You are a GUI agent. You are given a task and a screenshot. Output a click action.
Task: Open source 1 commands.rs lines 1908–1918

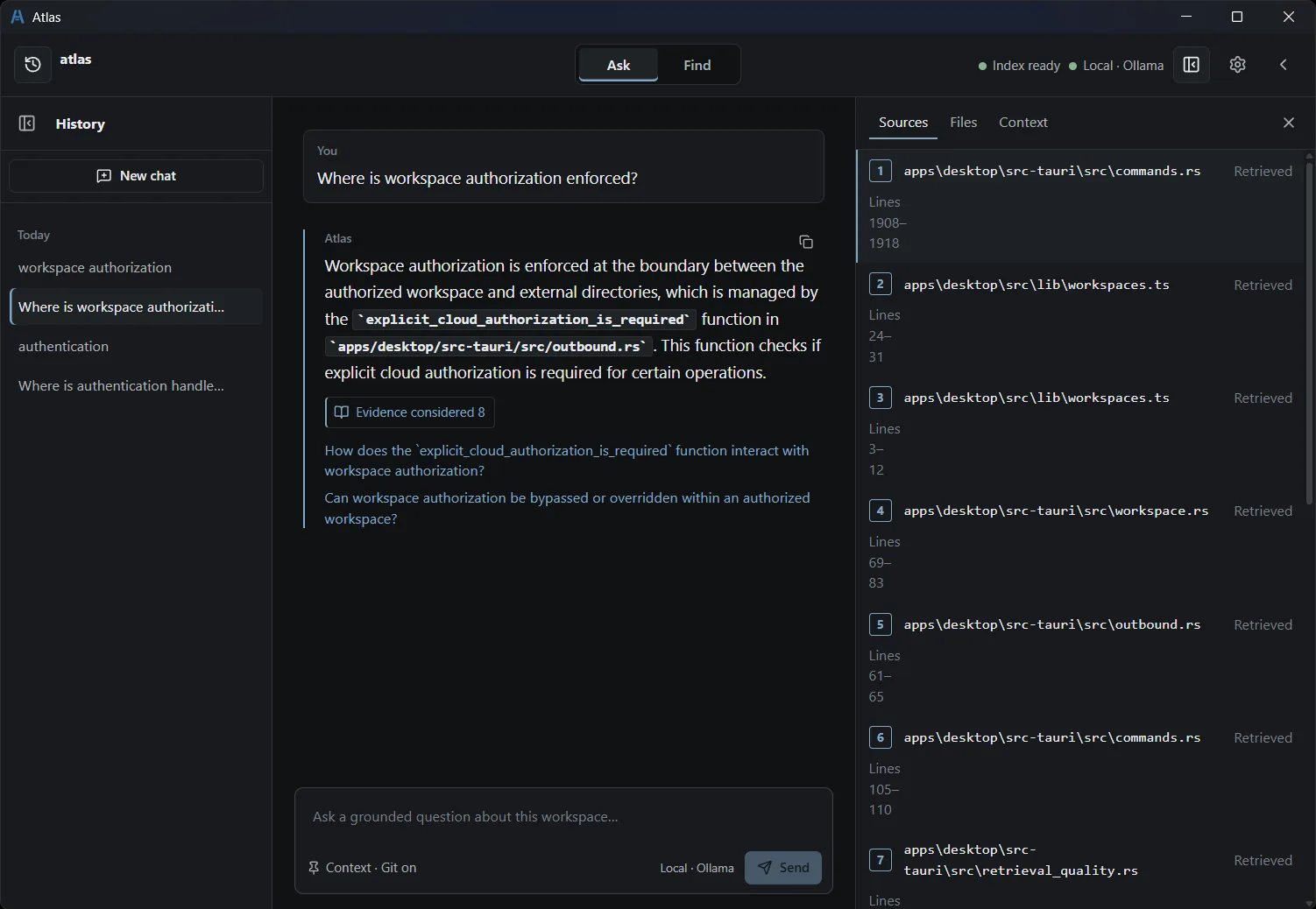pos(1080,207)
